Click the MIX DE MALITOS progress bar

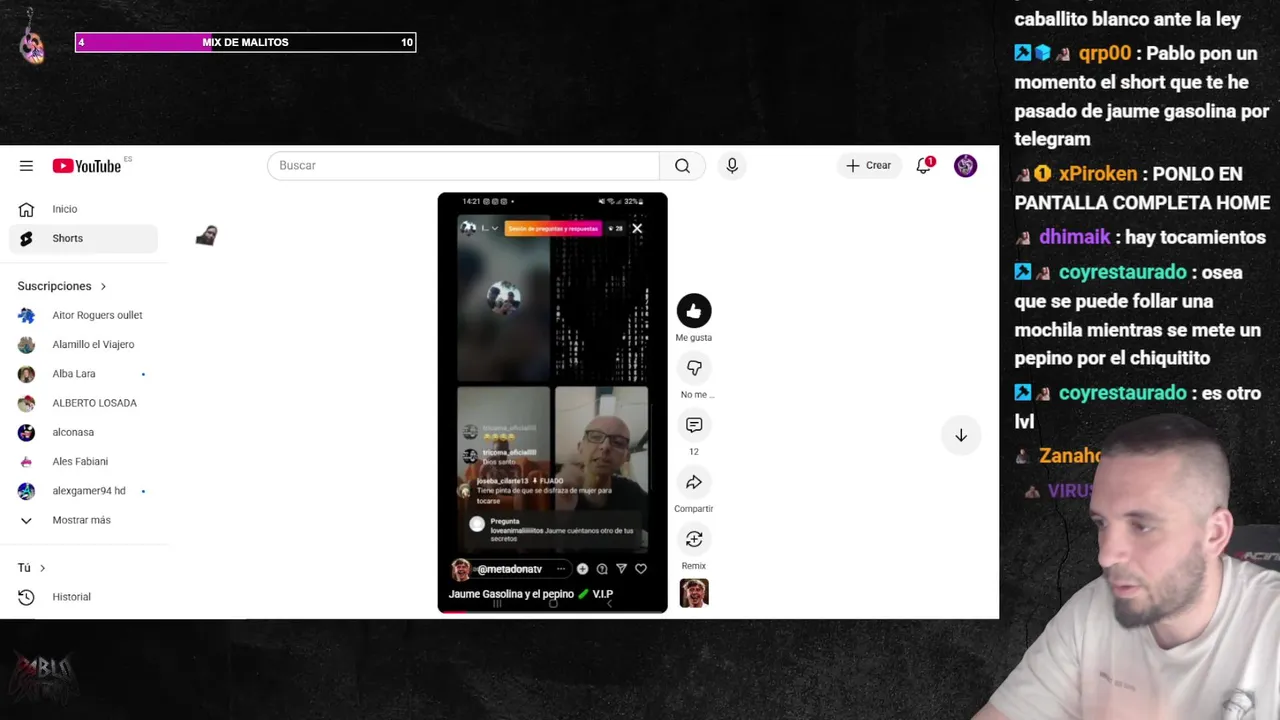245,42
